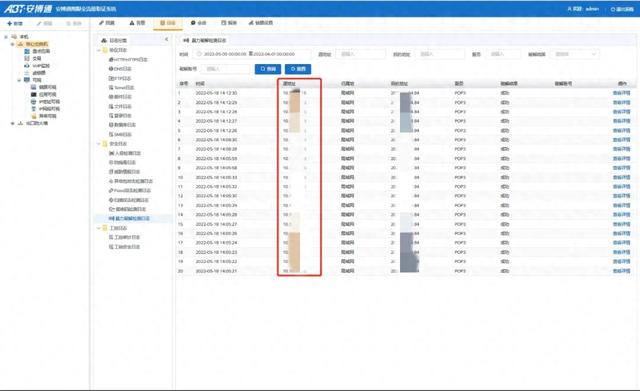
Task: Click the destination address input field
Action: [440, 54]
